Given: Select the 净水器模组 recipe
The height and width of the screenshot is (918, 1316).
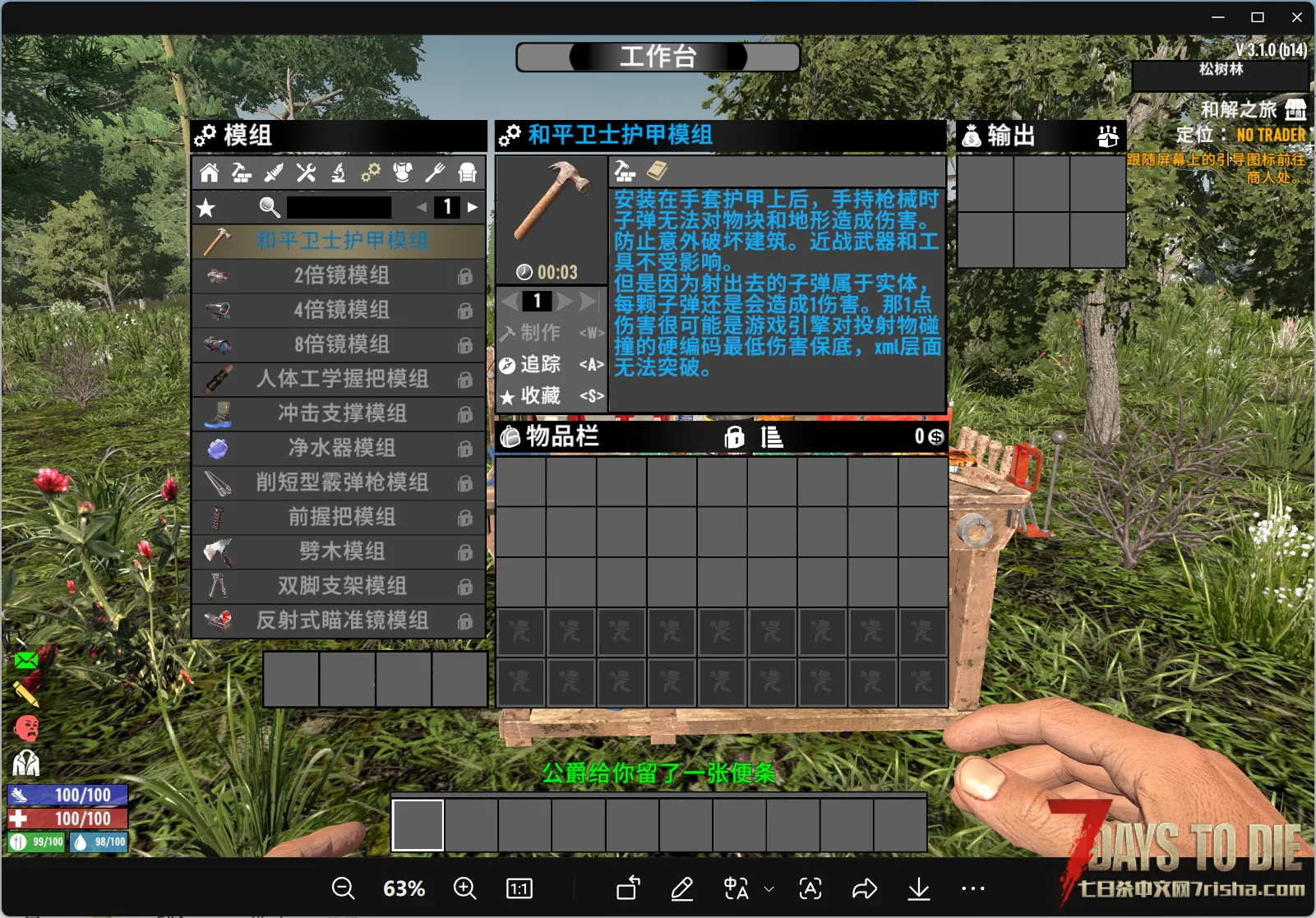Looking at the screenshot, I should point(339,448).
